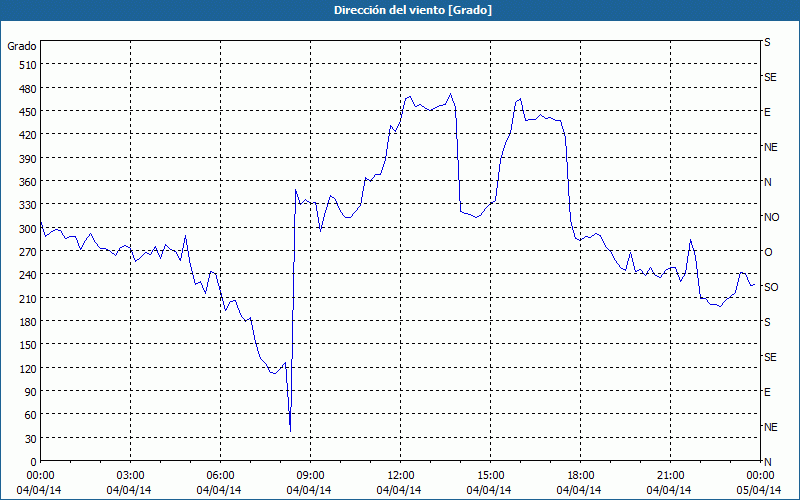Click the O compass label on right axis

(768, 252)
